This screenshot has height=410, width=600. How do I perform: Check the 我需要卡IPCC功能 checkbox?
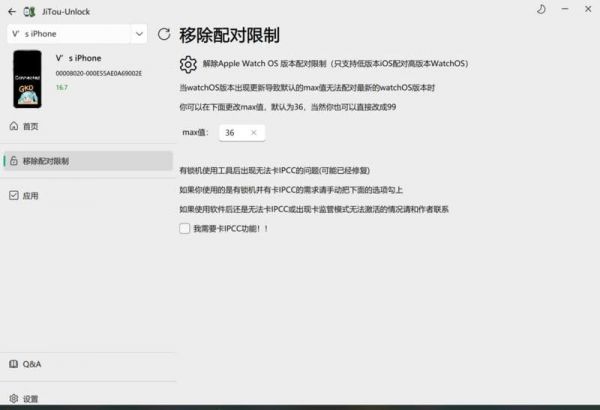pyautogui.click(x=184, y=229)
